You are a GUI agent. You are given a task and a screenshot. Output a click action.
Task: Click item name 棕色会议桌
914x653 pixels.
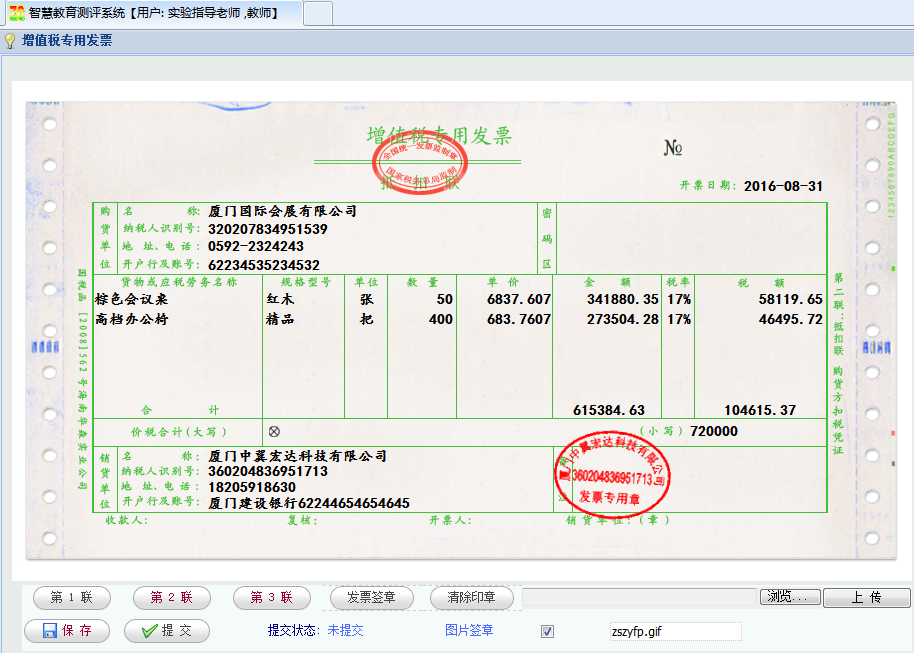[131, 299]
